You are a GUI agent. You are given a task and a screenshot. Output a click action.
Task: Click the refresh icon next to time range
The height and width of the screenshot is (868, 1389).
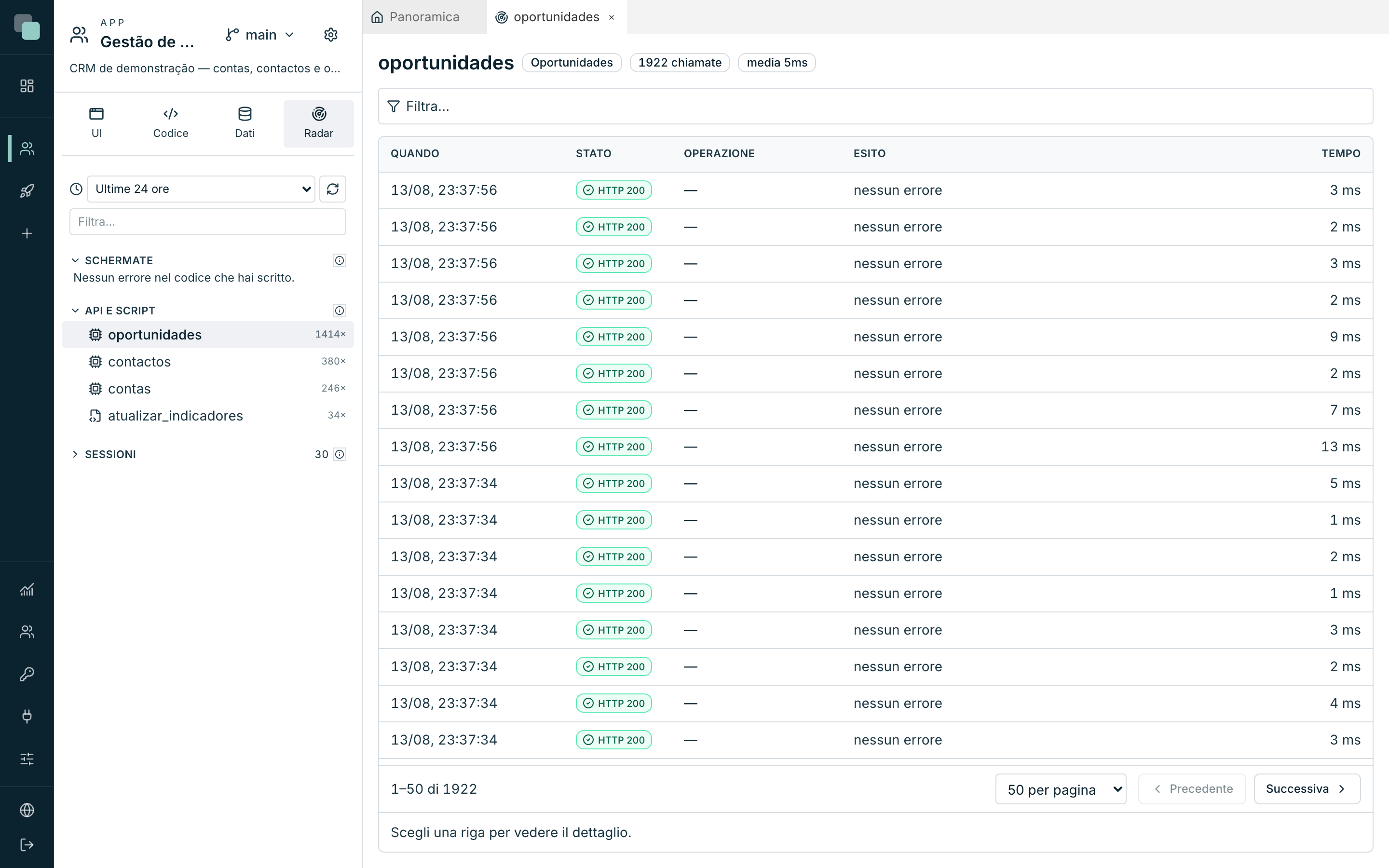pyautogui.click(x=332, y=189)
